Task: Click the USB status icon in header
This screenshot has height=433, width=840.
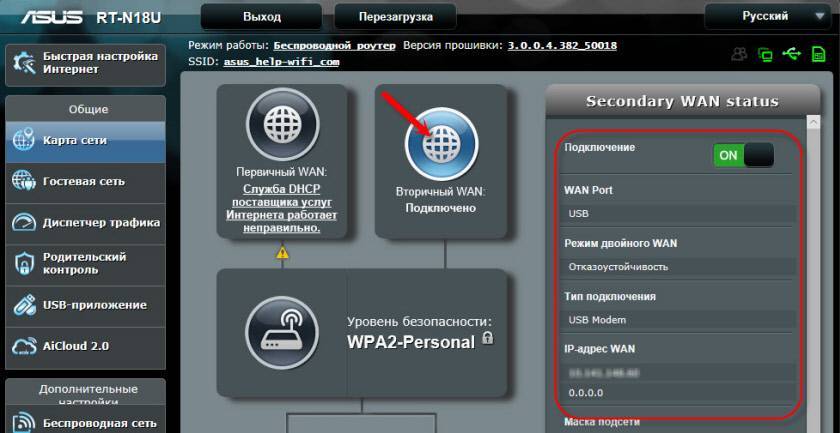Action: 792,53
